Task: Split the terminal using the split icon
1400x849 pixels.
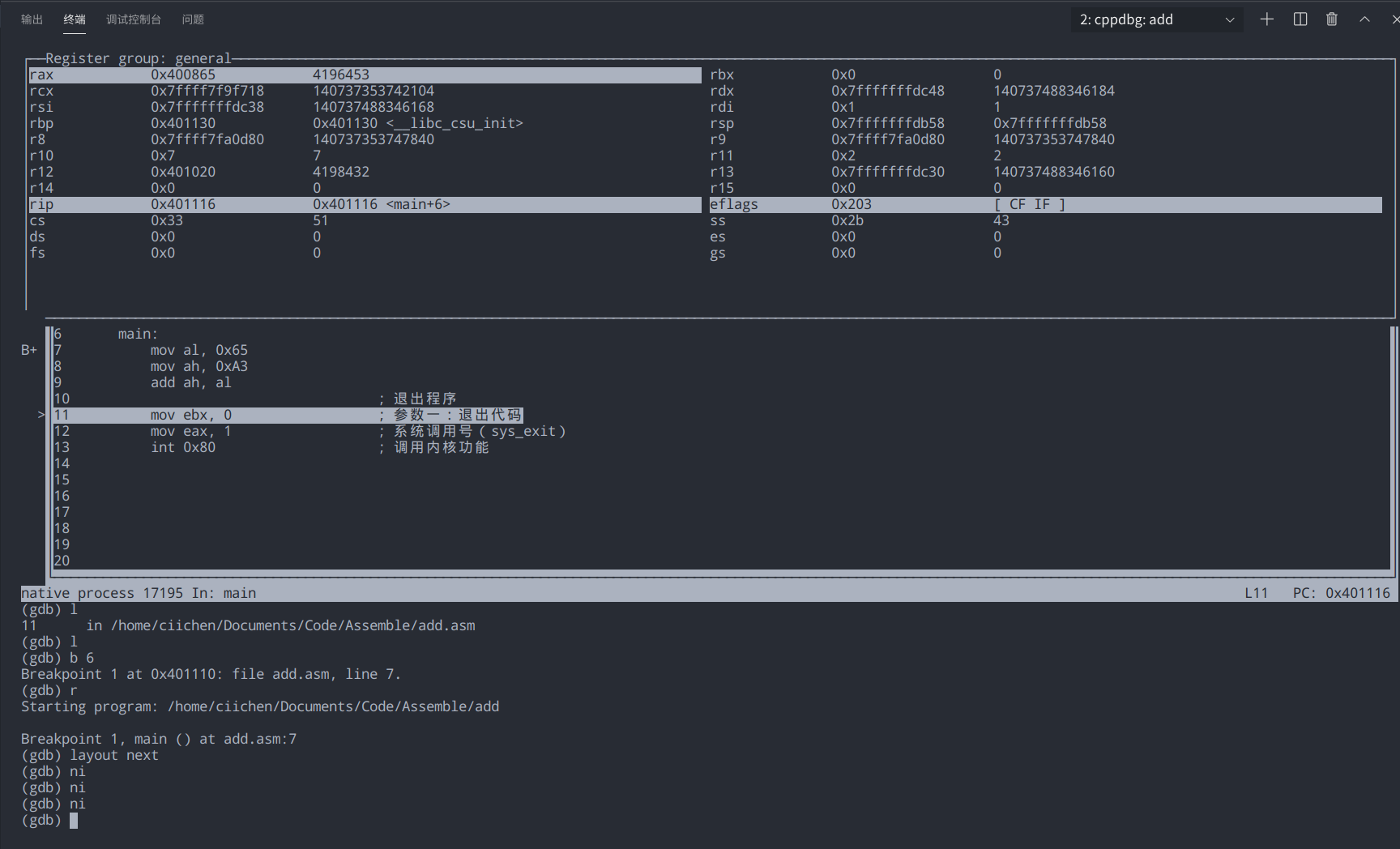Action: pyautogui.click(x=1300, y=19)
